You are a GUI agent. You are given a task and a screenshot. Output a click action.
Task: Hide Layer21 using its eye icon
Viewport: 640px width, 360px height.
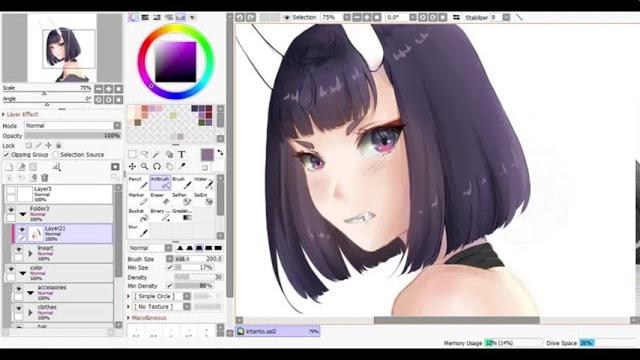click(22, 230)
